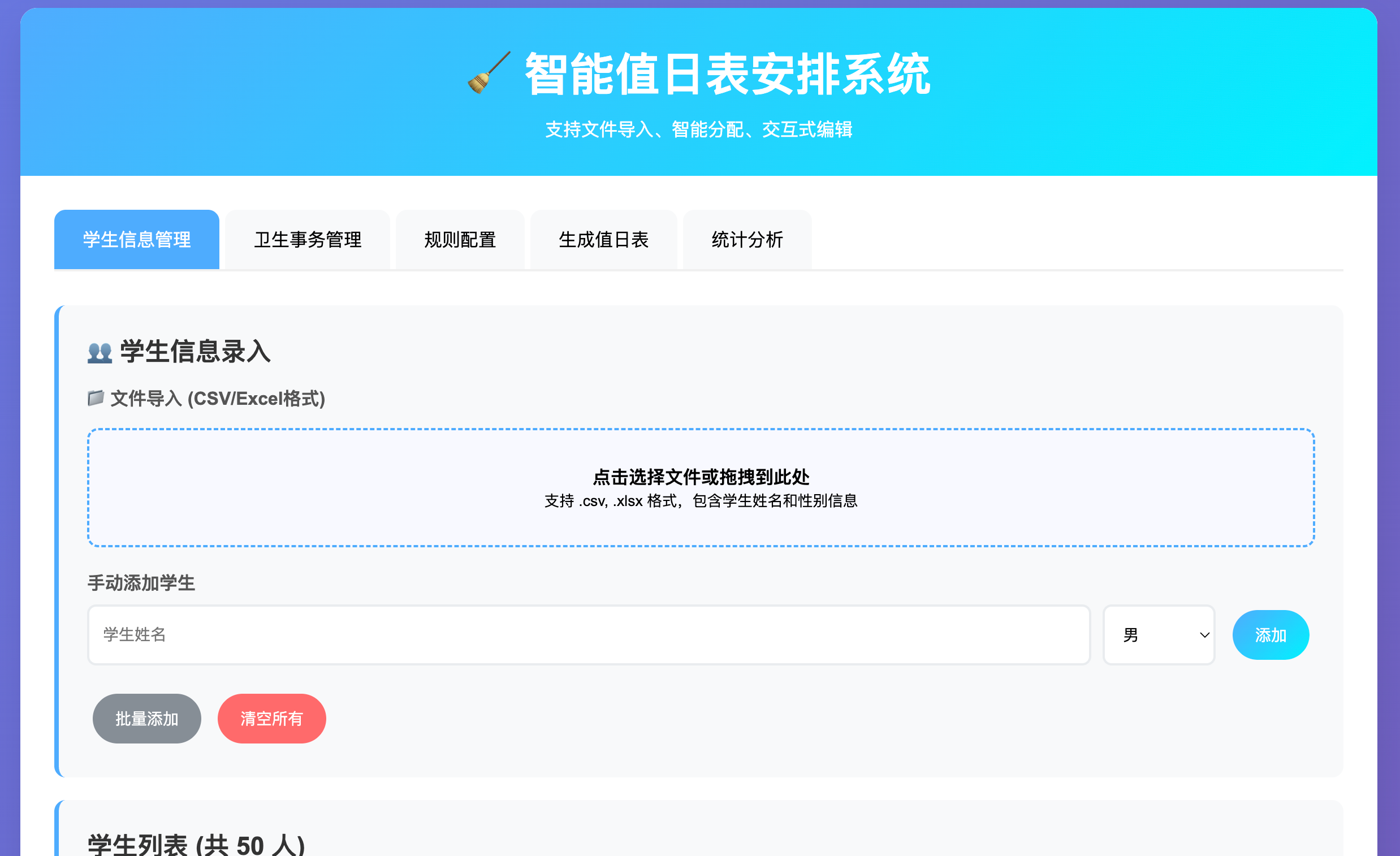Click the 手动添加学生 label
This screenshot has height=856, width=1400.
click(x=141, y=583)
